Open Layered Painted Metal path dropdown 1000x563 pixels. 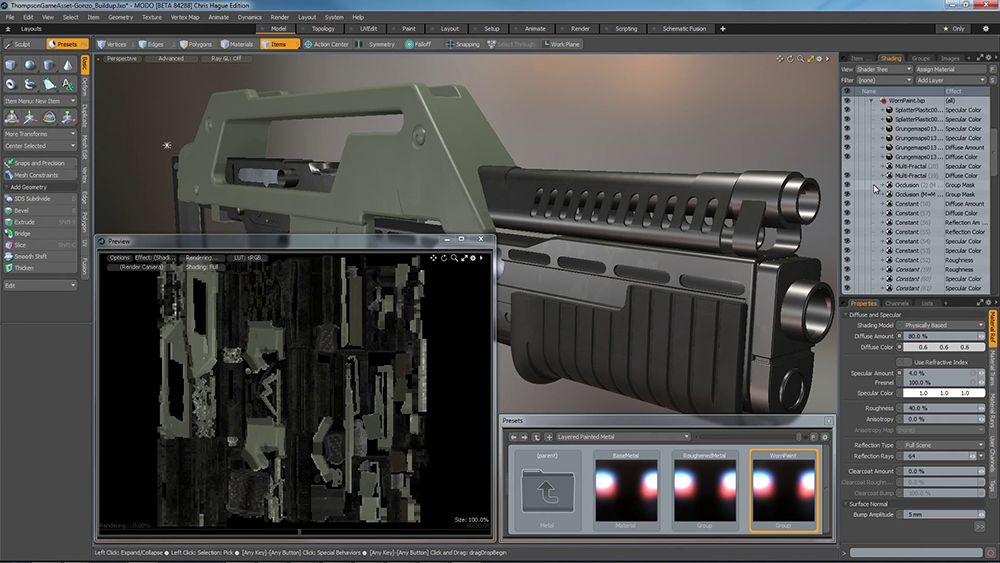pos(622,437)
